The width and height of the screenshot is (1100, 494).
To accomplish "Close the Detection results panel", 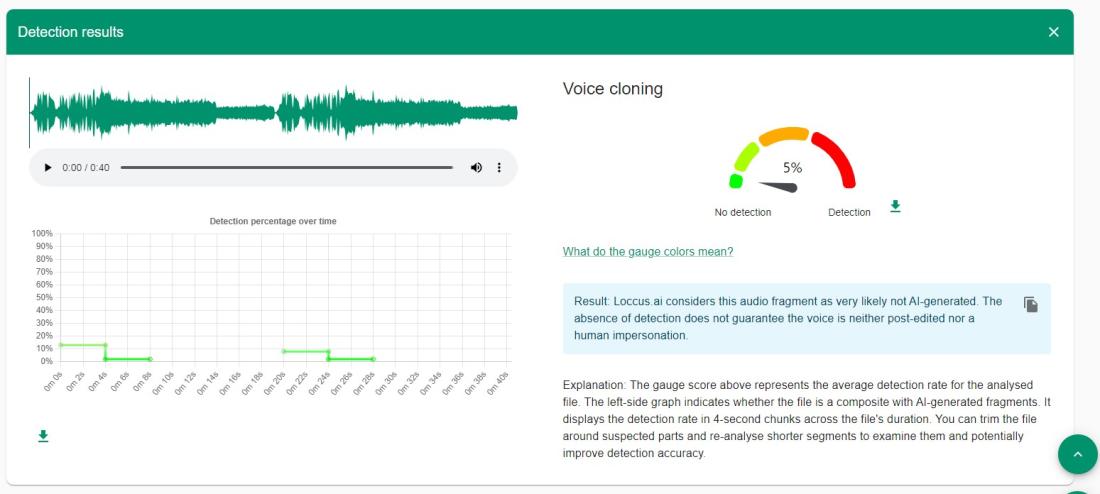I will [x=1053, y=32].
